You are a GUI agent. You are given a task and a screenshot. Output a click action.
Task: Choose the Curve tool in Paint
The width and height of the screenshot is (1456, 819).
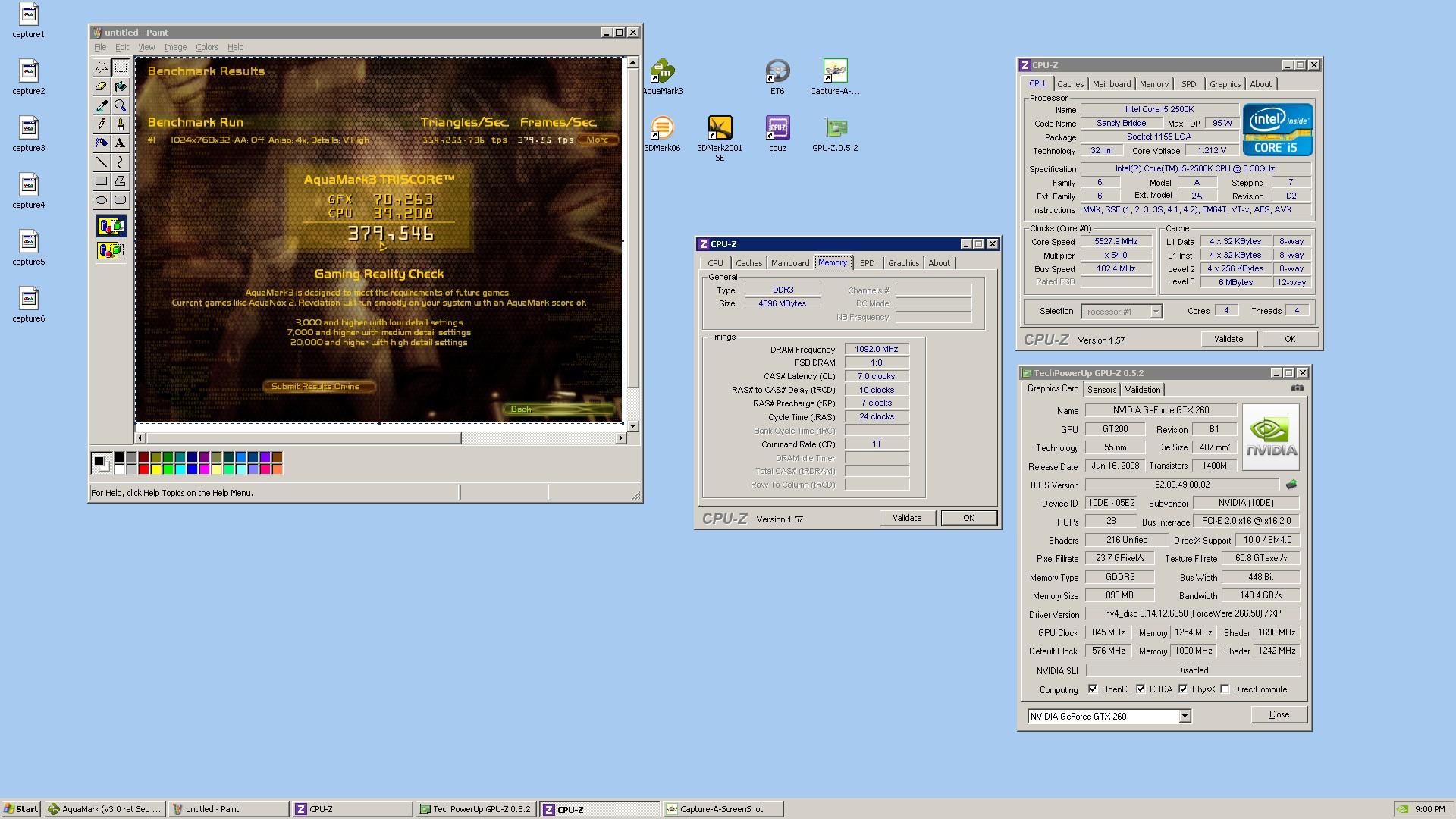pyautogui.click(x=120, y=162)
